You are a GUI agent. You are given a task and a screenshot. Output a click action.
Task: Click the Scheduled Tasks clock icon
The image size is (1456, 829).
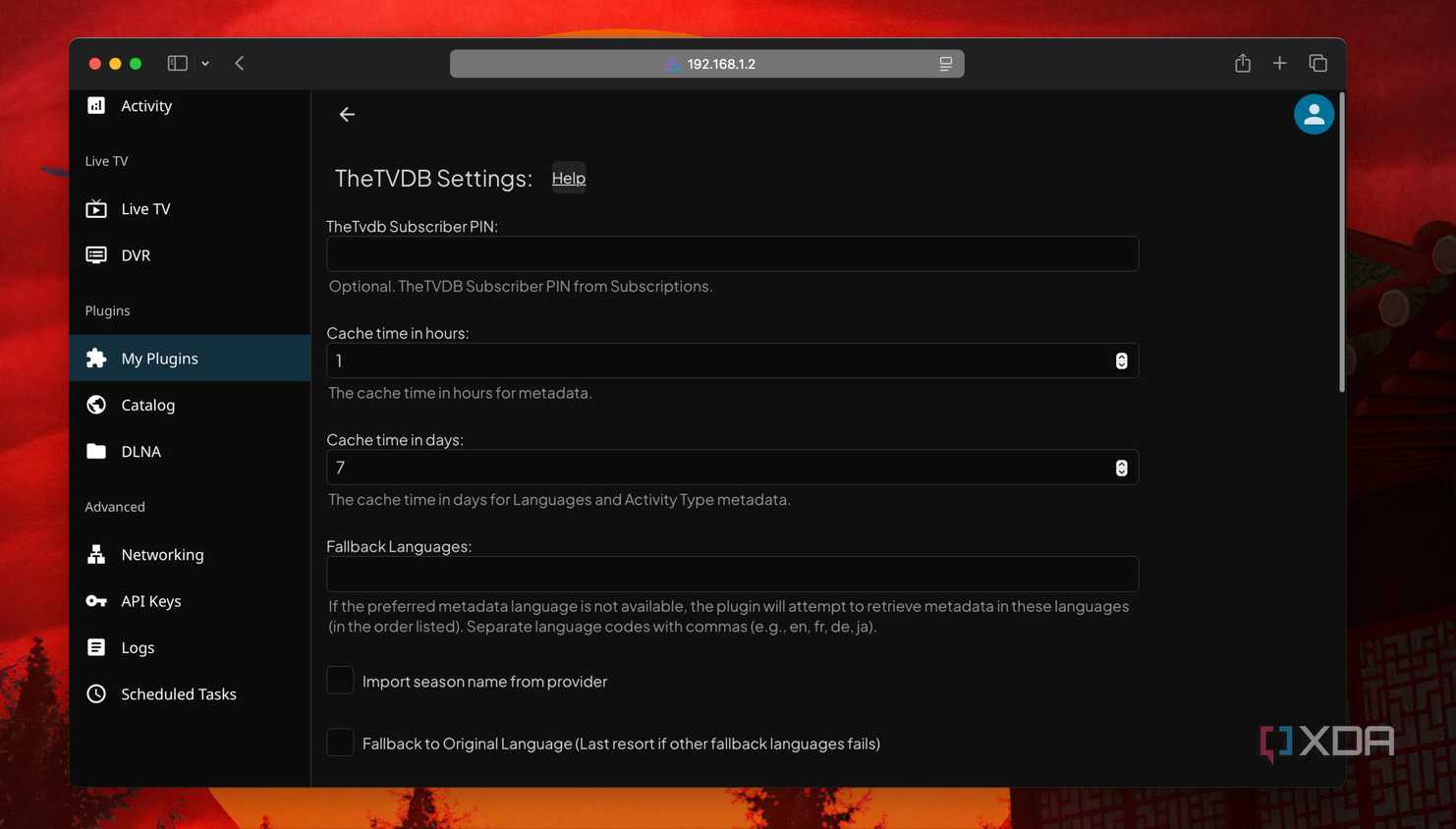coord(96,694)
